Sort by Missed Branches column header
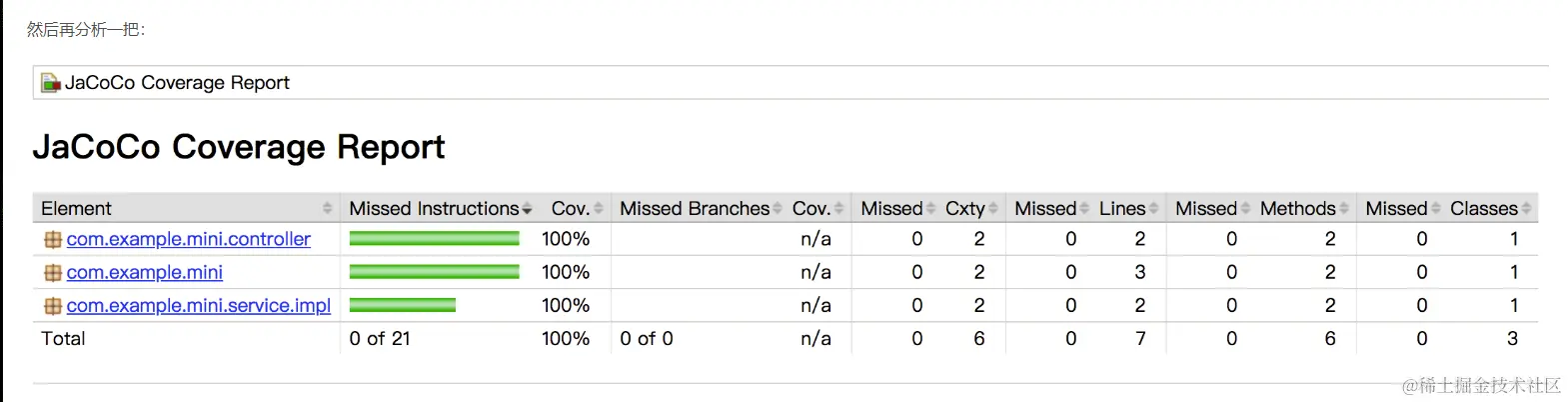This screenshot has width=1568, height=402. click(695, 208)
